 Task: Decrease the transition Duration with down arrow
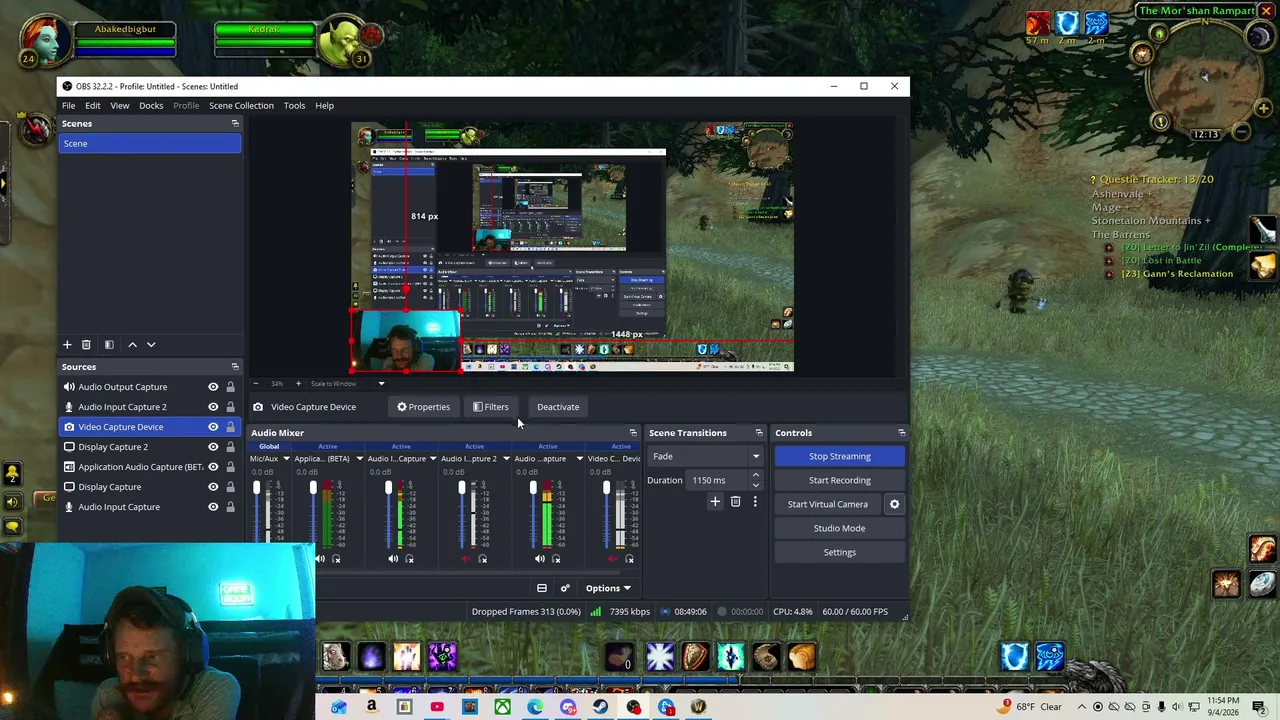point(755,485)
